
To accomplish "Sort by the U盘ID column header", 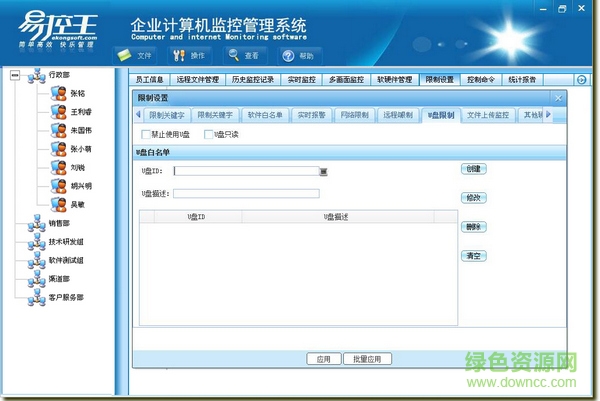I will [x=197, y=217].
